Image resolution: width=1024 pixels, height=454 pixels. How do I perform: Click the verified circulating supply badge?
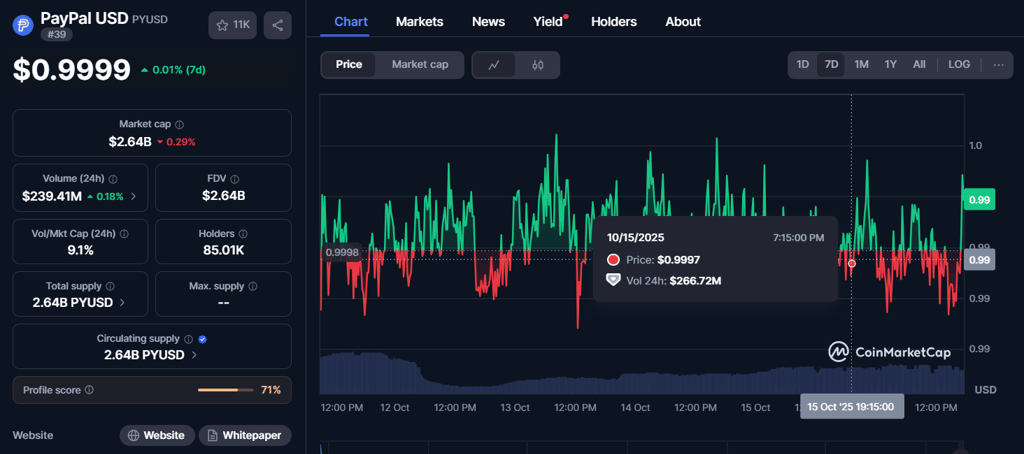pos(202,339)
